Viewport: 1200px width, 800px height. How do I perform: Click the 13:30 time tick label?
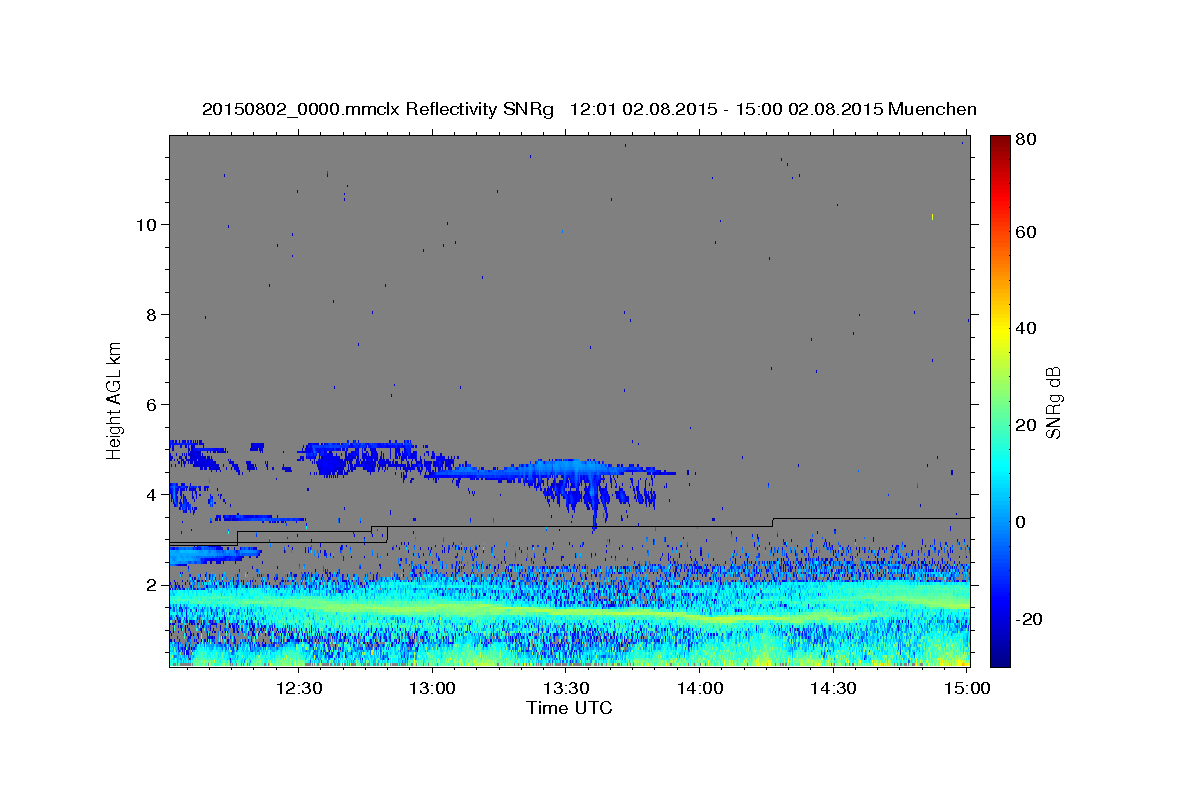[x=566, y=688]
